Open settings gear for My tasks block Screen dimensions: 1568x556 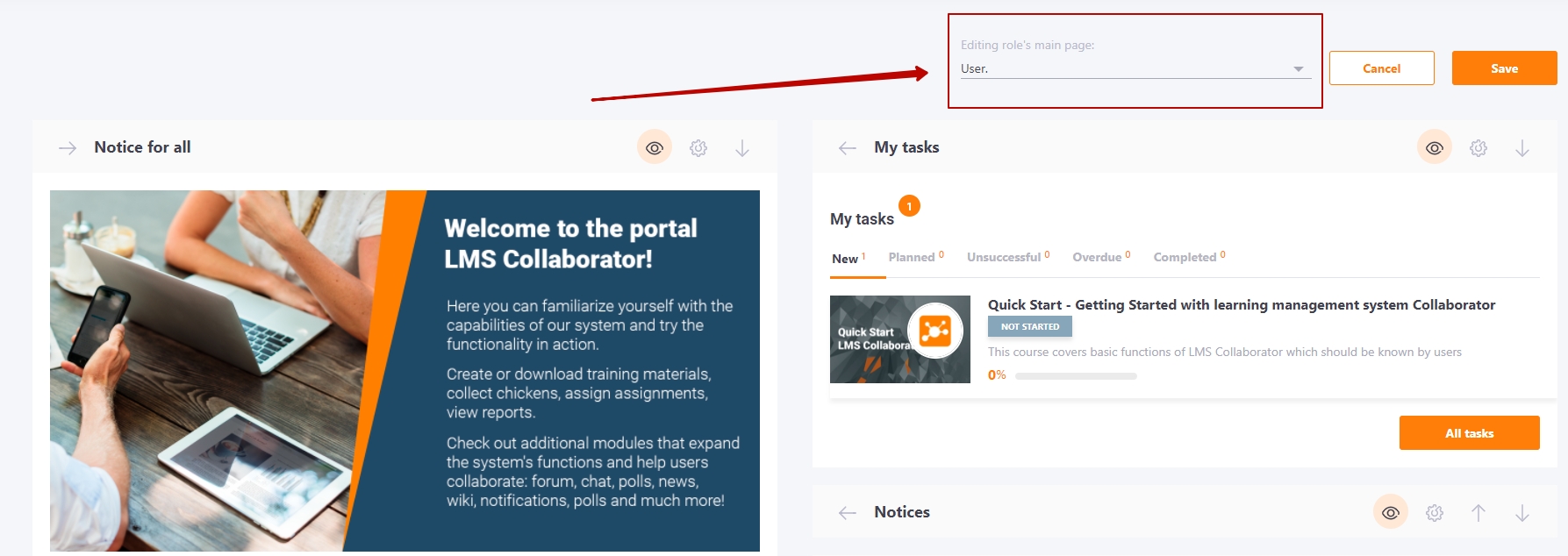coord(1479,148)
